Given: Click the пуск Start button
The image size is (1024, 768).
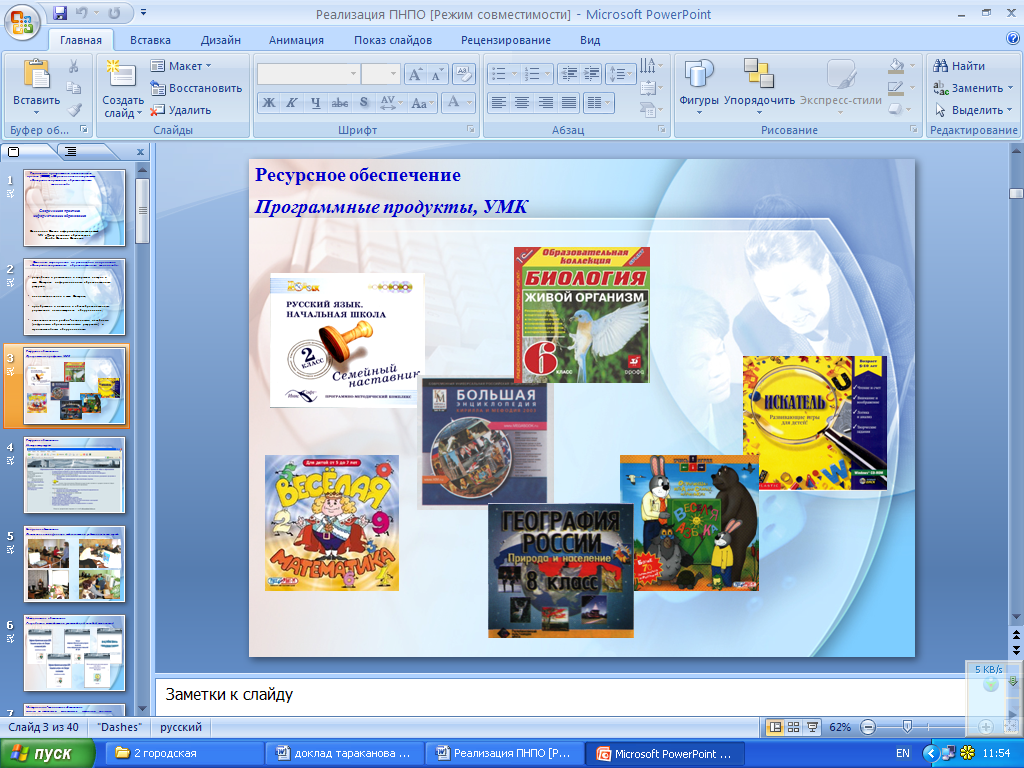Looking at the screenshot, I should coord(47,754).
